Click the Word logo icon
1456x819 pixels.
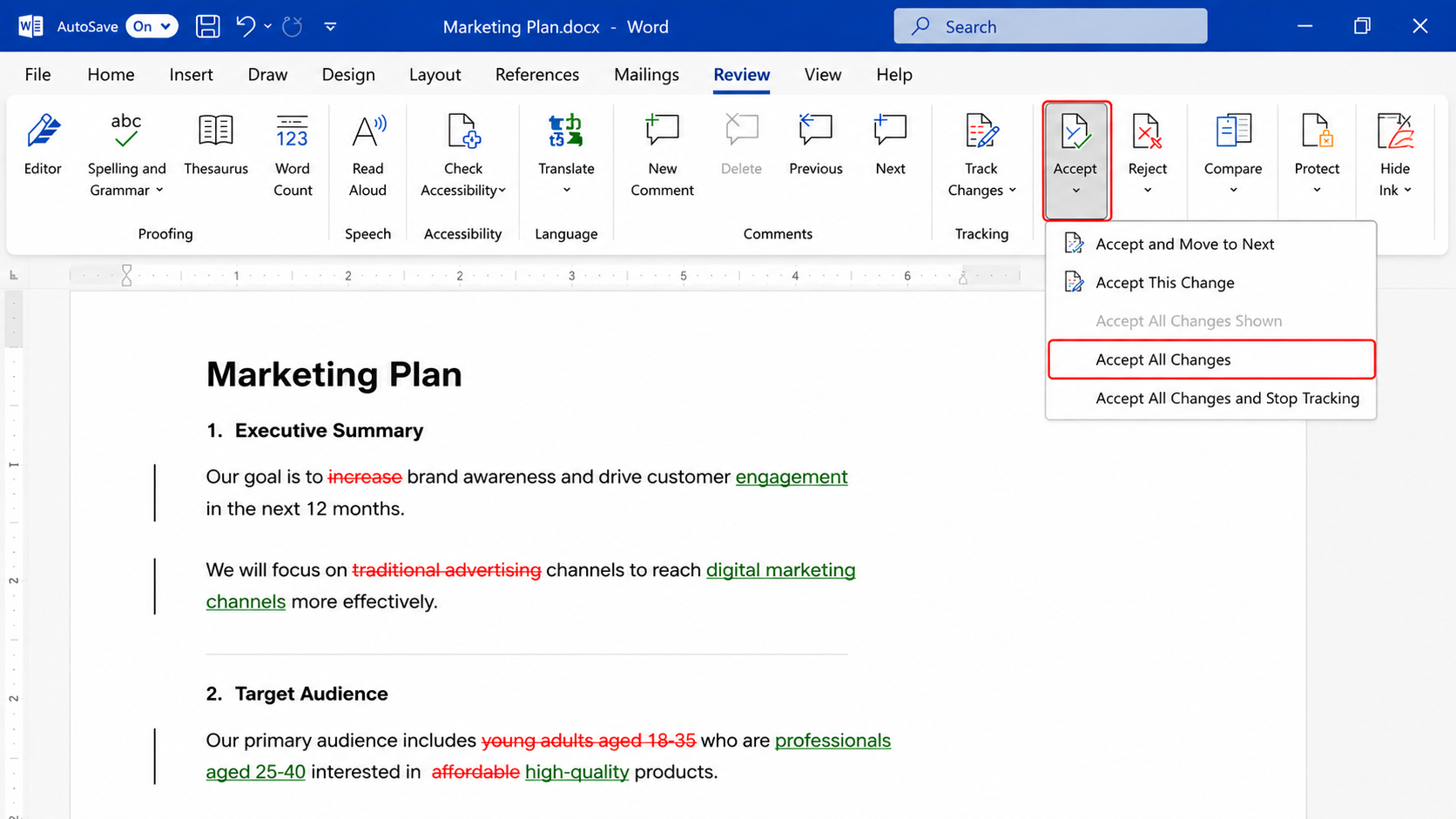click(x=30, y=26)
